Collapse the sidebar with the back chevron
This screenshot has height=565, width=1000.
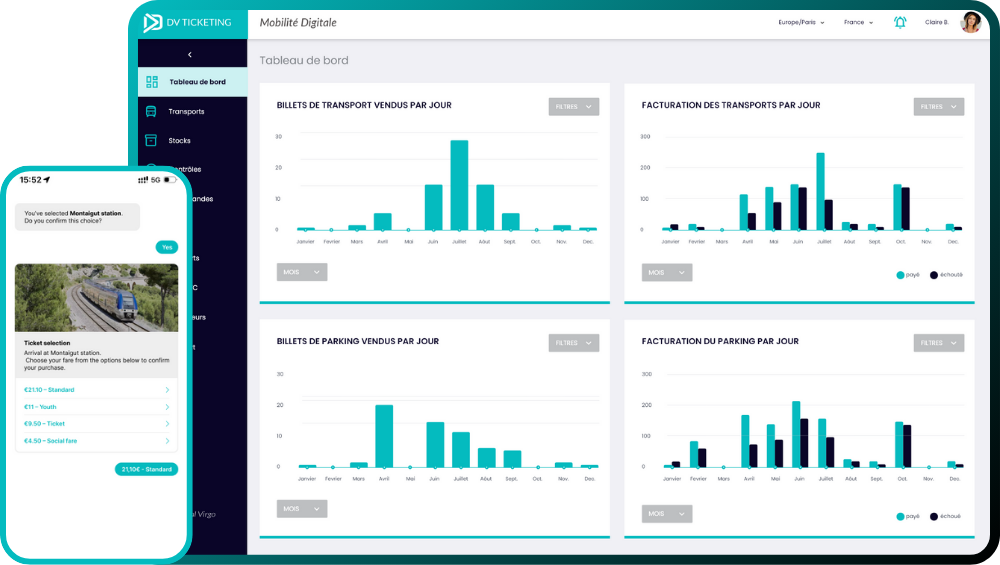pos(190,55)
